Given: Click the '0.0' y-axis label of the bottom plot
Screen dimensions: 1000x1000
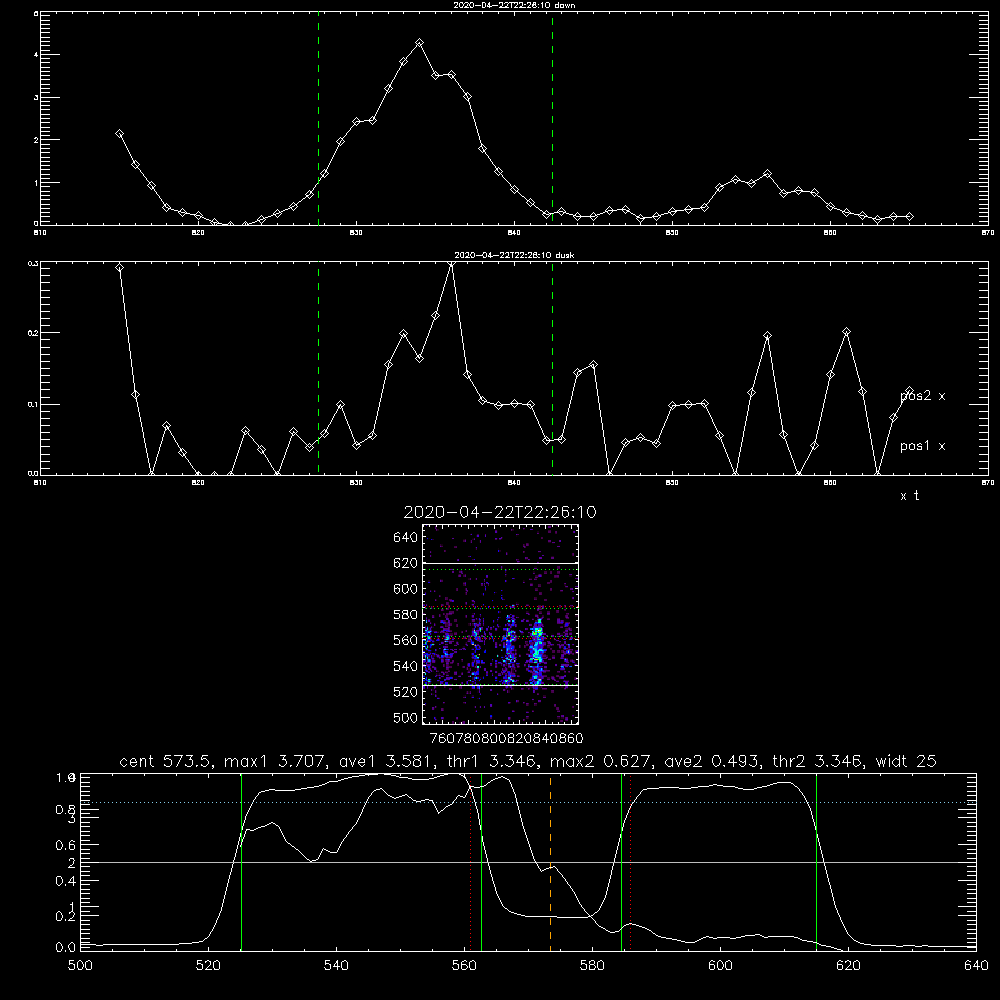Looking at the screenshot, I should 66,947.
